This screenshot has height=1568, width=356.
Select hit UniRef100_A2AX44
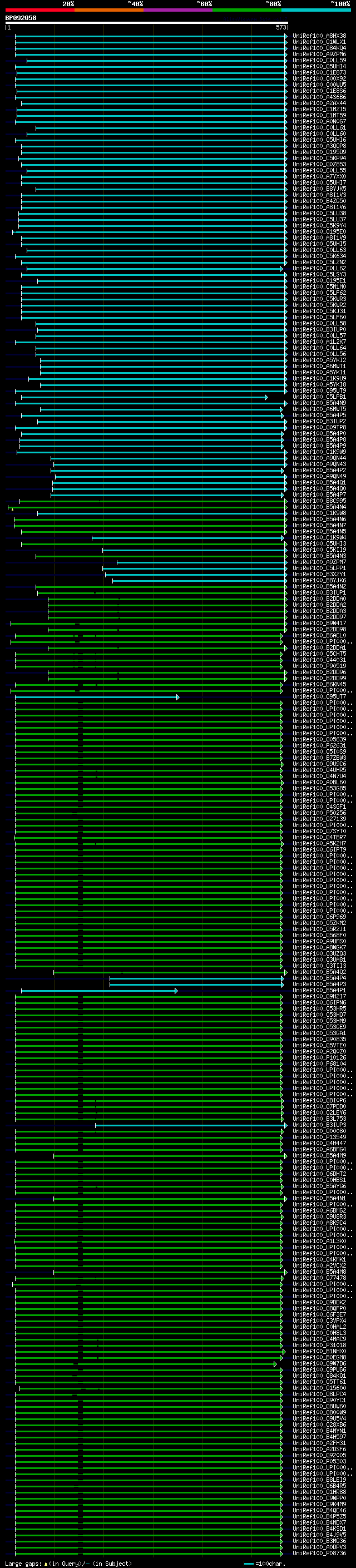319,103
